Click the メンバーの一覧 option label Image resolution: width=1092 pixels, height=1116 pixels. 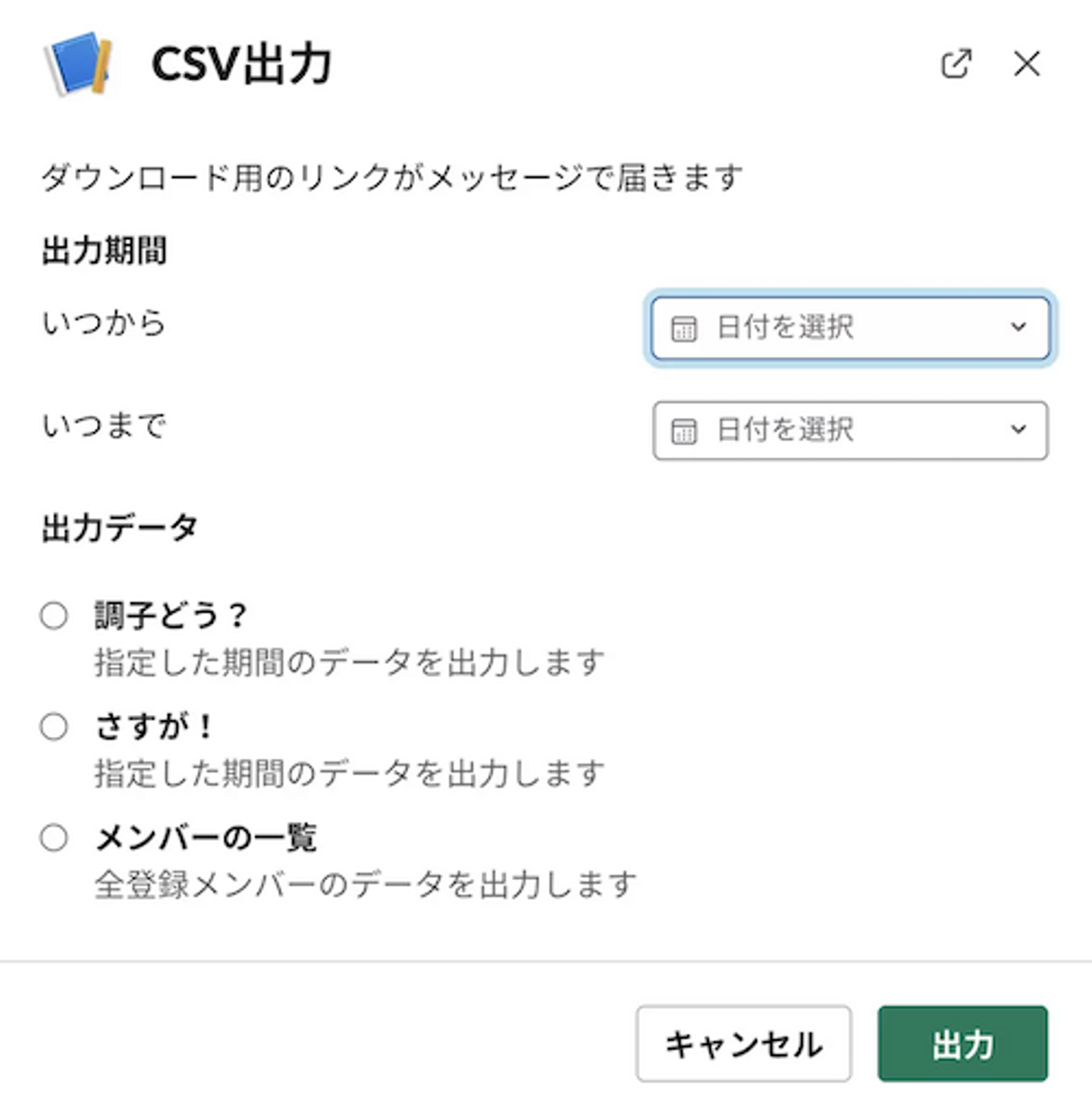[206, 838]
